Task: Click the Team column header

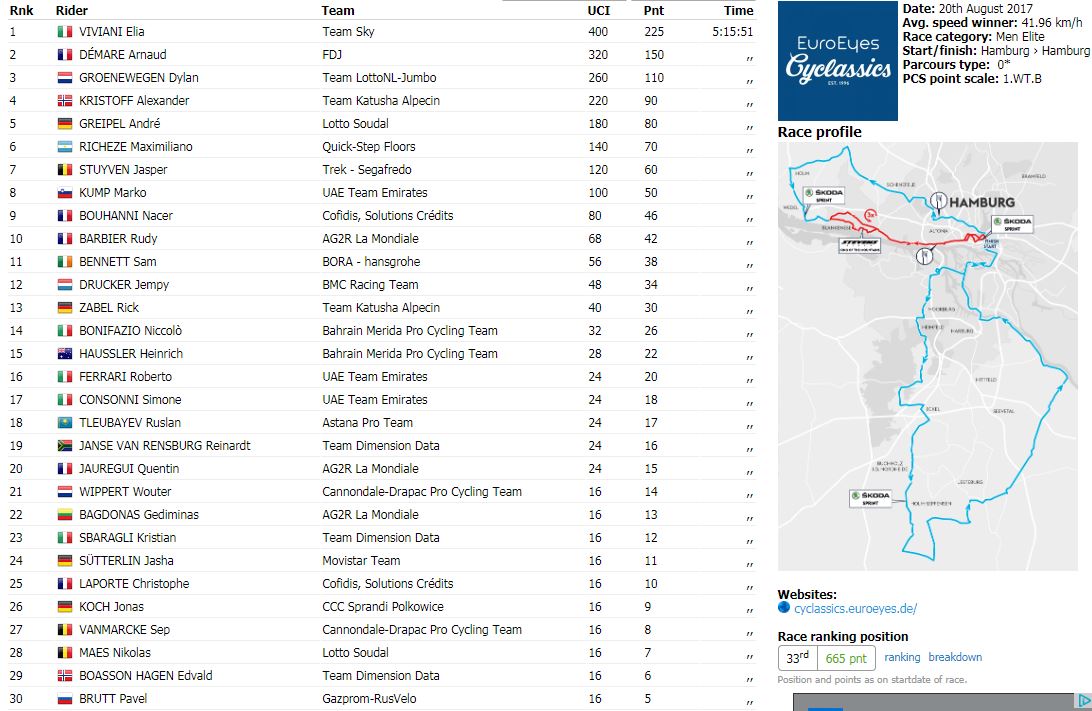Action: pos(338,10)
